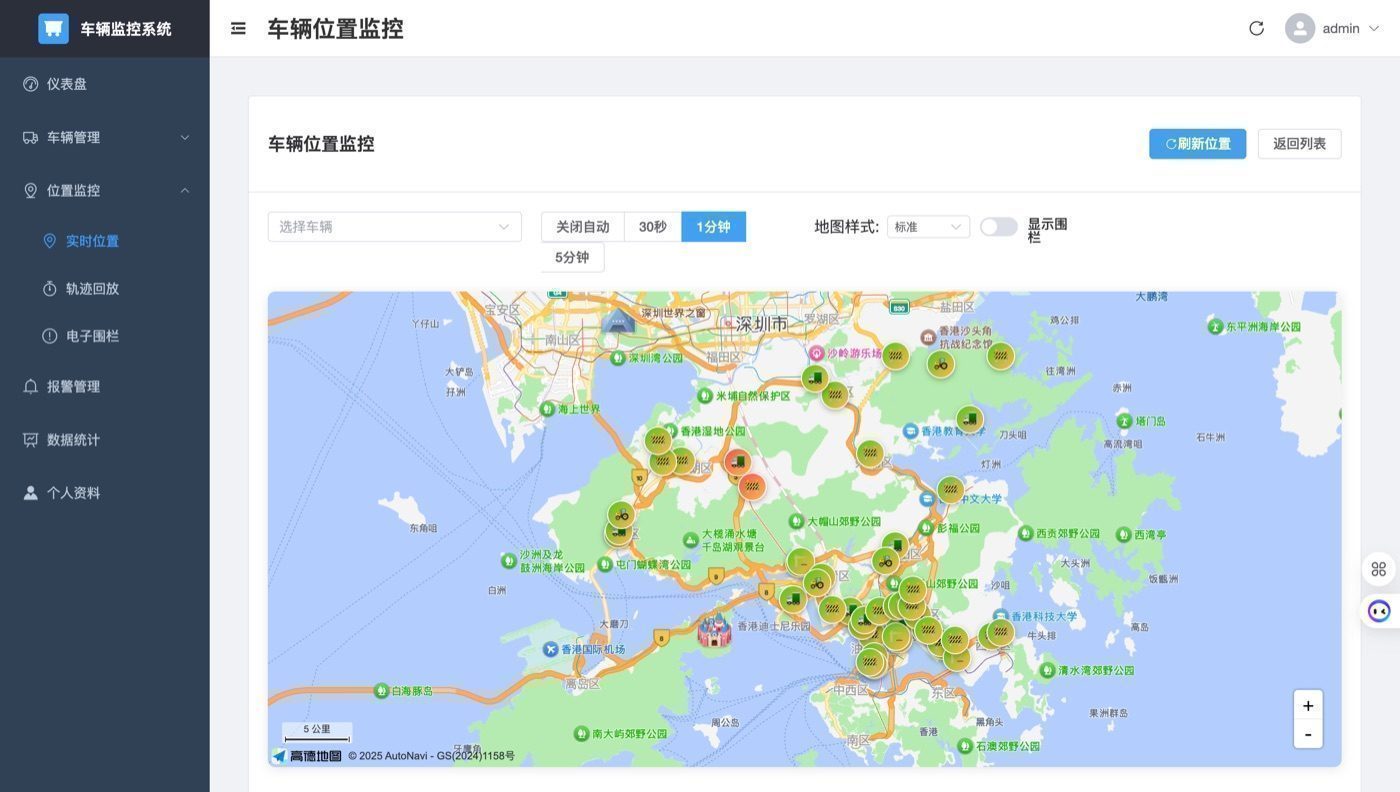
Task: Open the 选择车辆 dropdown
Action: click(x=395, y=227)
